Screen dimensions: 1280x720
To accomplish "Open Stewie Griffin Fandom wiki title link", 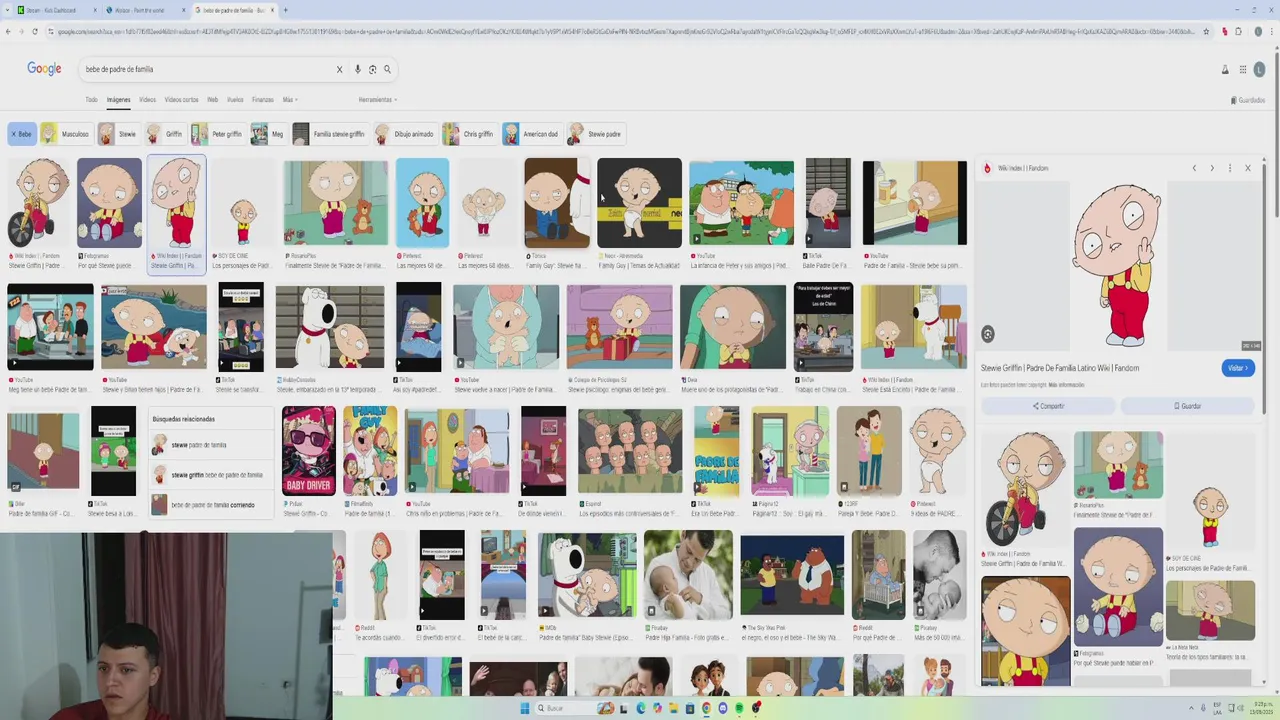I will 1060,368.
